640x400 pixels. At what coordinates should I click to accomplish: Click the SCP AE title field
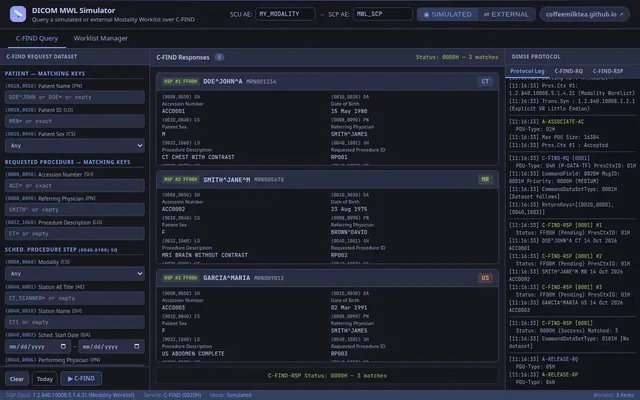pyautogui.click(x=382, y=14)
